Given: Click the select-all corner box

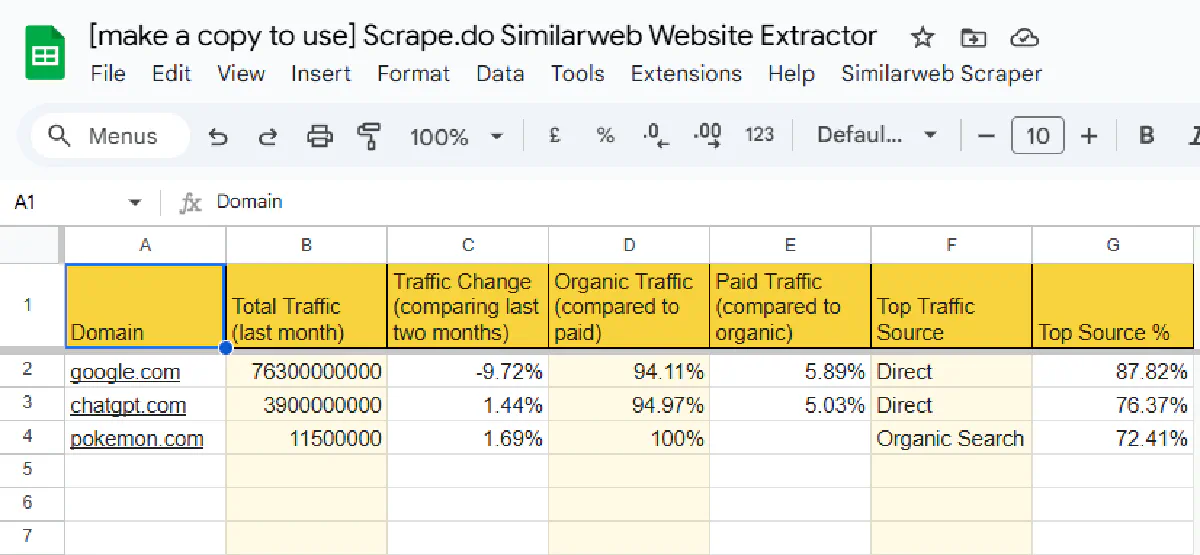Looking at the screenshot, I should [29, 245].
